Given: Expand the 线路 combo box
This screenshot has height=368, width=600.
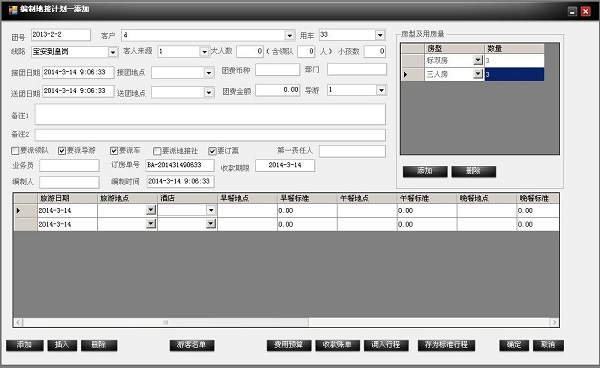Looking at the screenshot, I should (112, 52).
